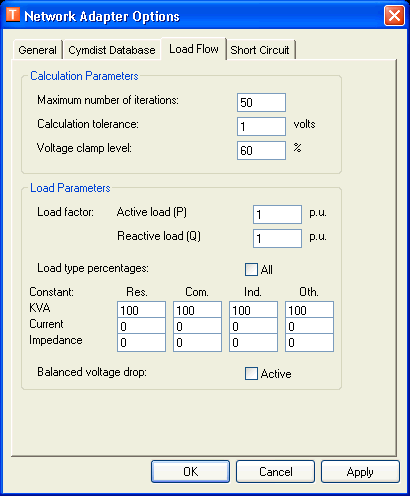The height and width of the screenshot is (496, 410).
Task: Open the Cymdist Database tab
Action: [112, 50]
